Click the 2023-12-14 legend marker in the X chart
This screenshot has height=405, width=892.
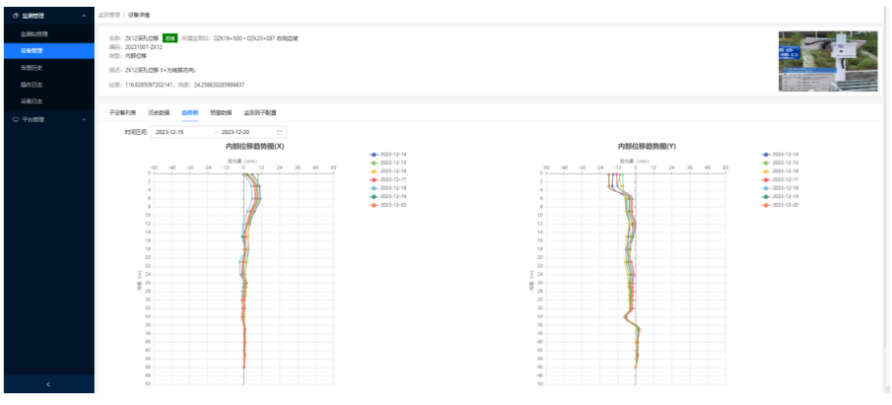372,154
